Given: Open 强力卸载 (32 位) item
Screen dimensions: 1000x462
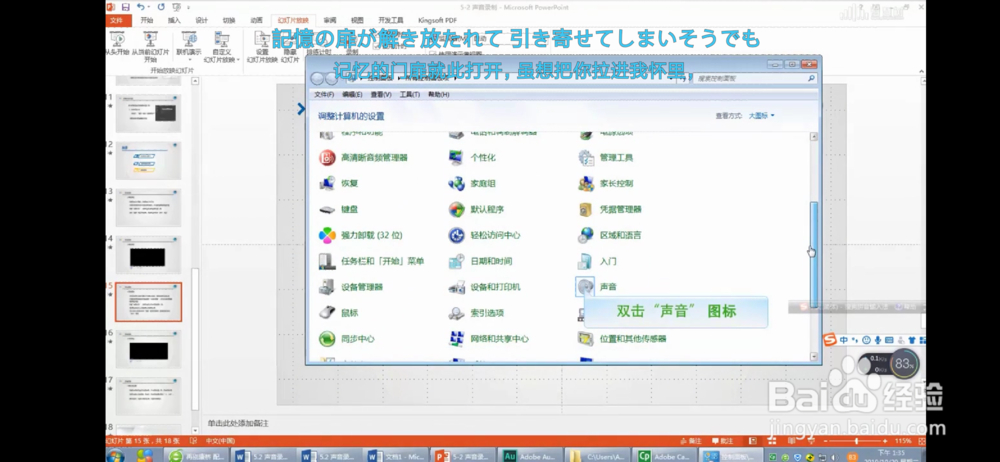Looking at the screenshot, I should [x=361, y=235].
